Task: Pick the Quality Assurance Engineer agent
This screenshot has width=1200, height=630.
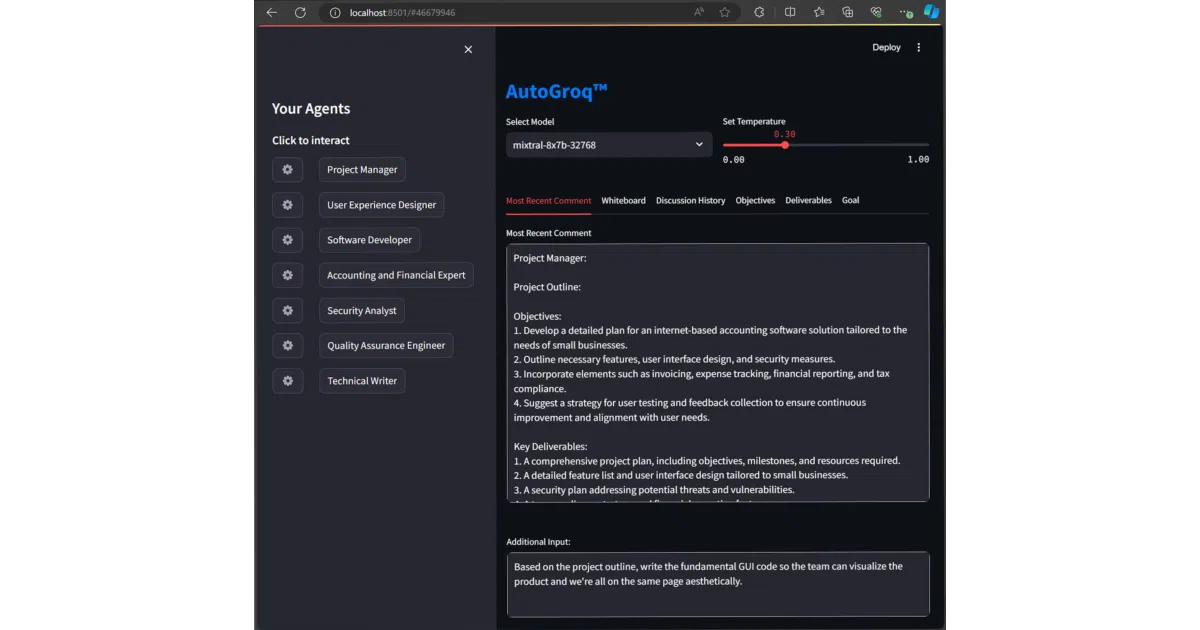Action: point(386,346)
